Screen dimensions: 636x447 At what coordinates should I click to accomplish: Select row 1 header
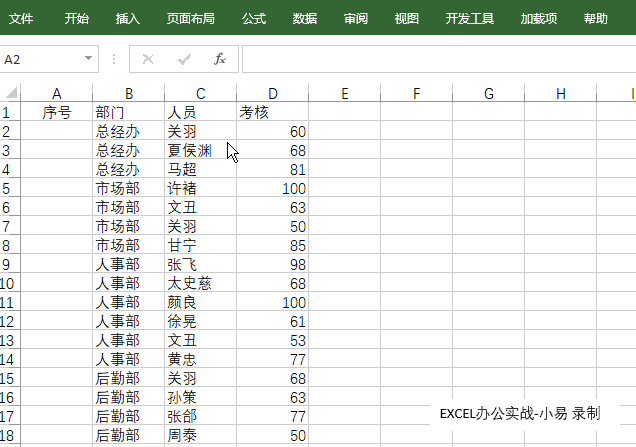click(x=9, y=112)
